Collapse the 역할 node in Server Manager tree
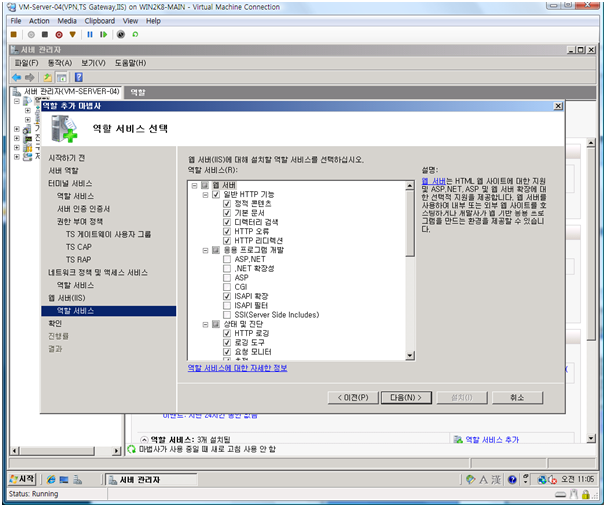 click(x=17, y=101)
